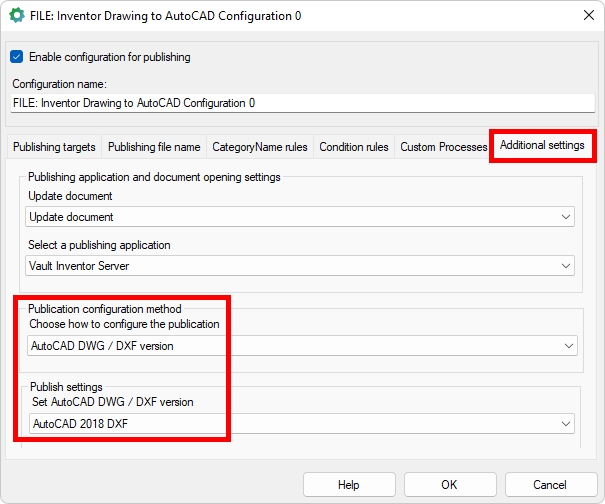605x504 pixels.
Task: Confirm settings with the OK button
Action: click(448, 485)
